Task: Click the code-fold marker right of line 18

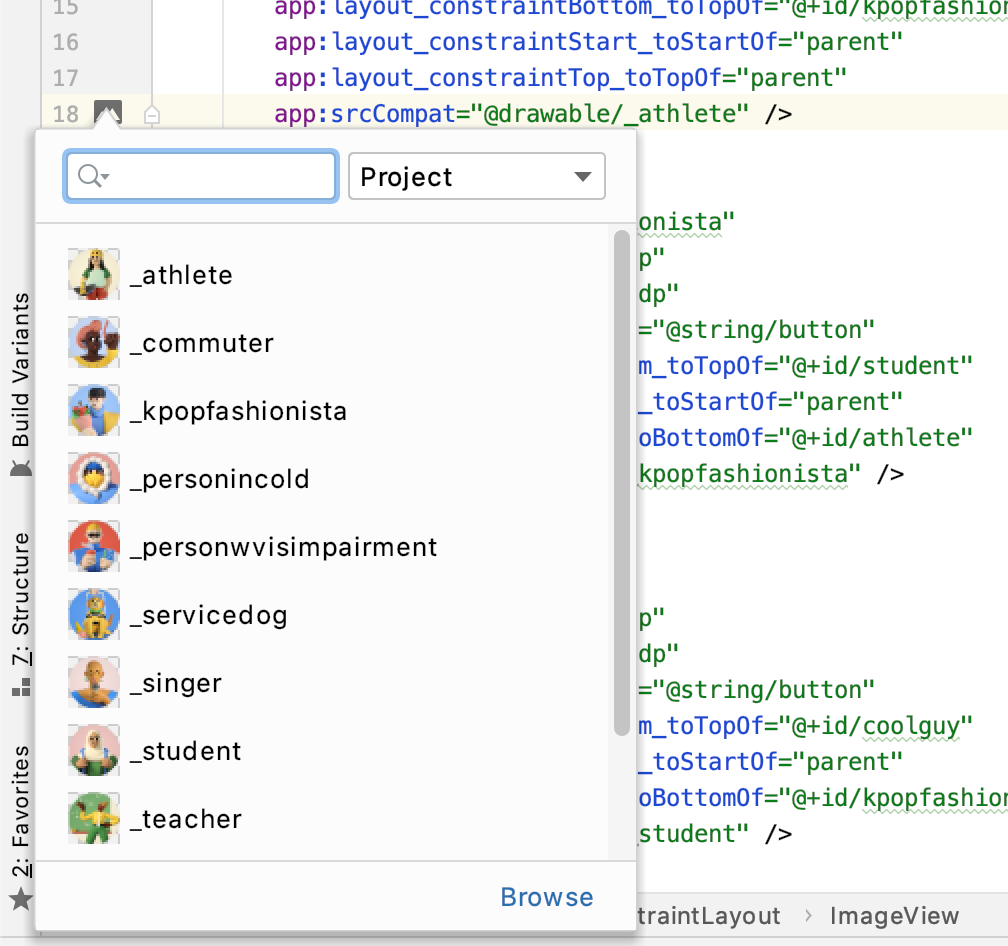Action: pyautogui.click(x=152, y=113)
